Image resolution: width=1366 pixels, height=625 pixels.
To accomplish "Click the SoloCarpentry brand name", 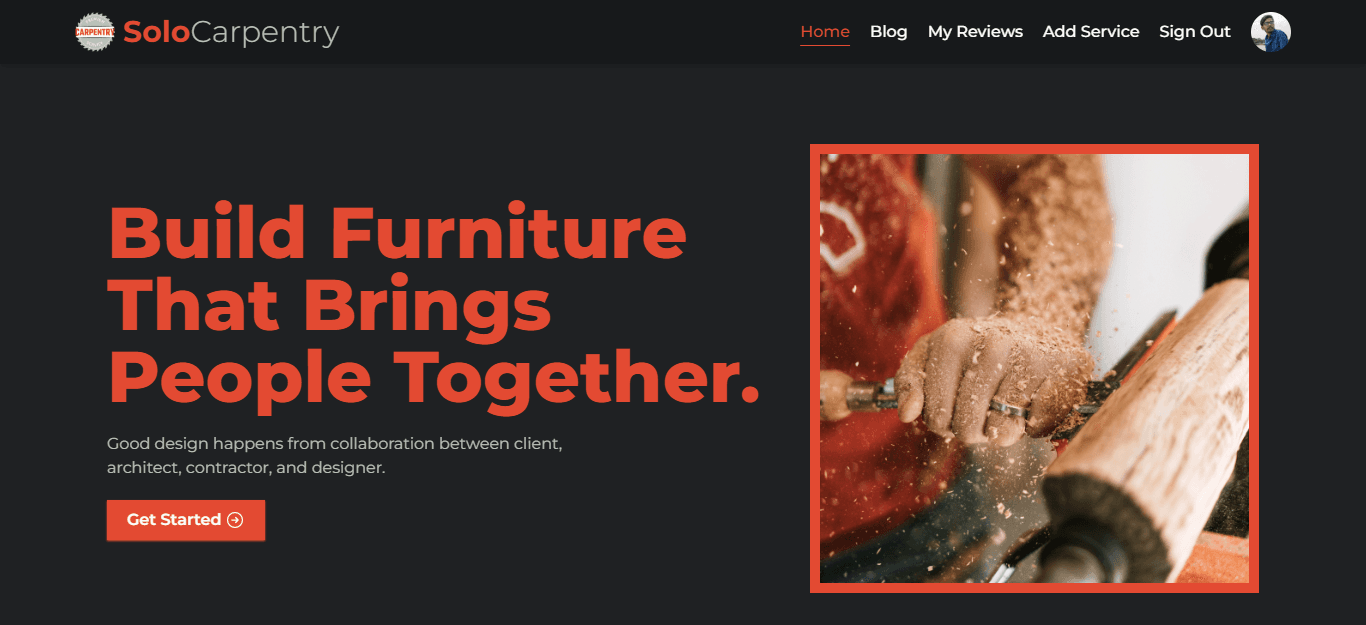I will pyautogui.click(x=231, y=32).
